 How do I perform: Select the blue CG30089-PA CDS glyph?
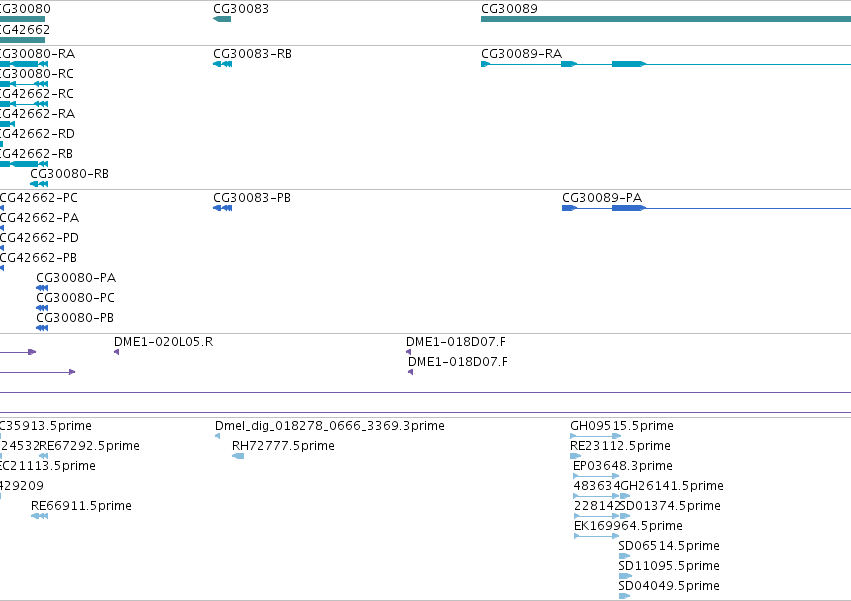[x=706, y=208]
